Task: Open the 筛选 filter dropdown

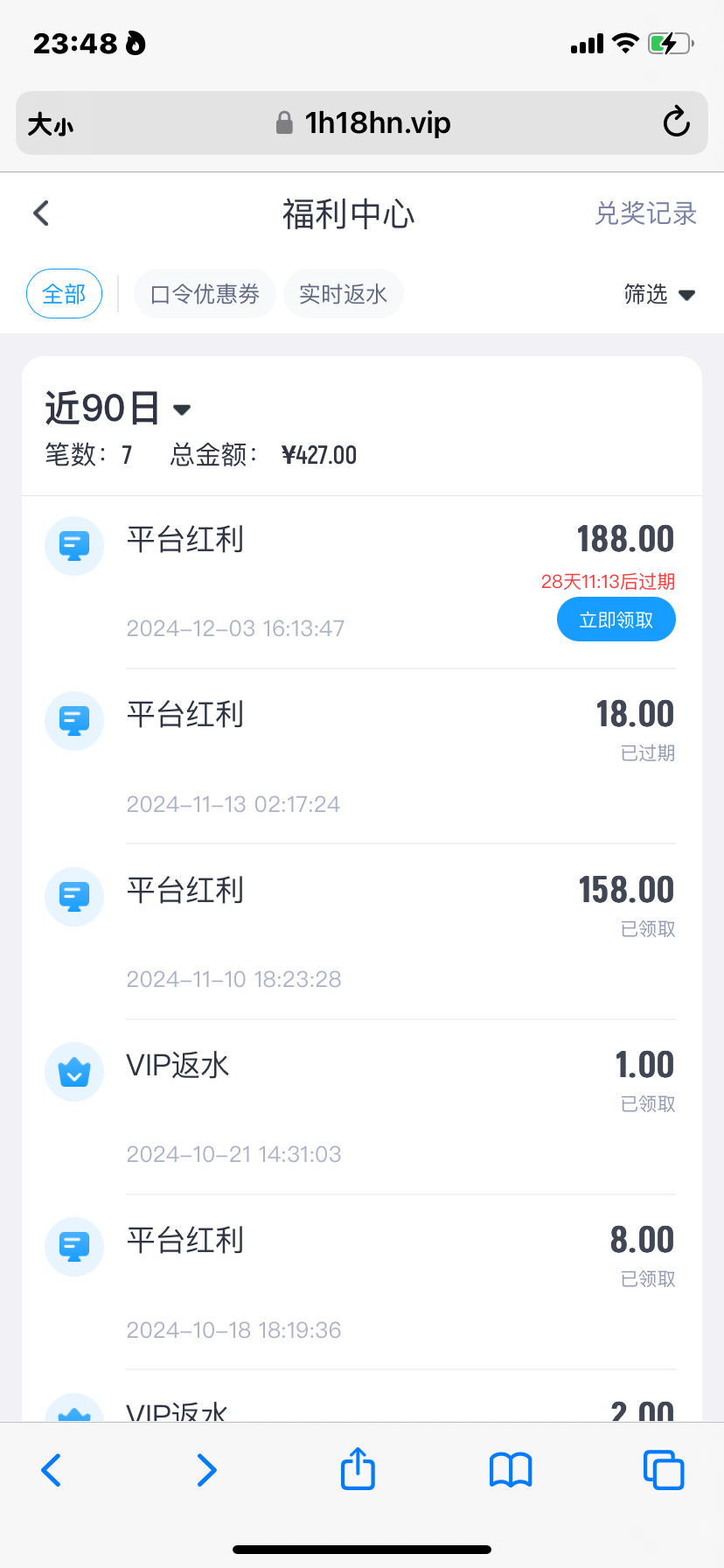Action: click(659, 294)
